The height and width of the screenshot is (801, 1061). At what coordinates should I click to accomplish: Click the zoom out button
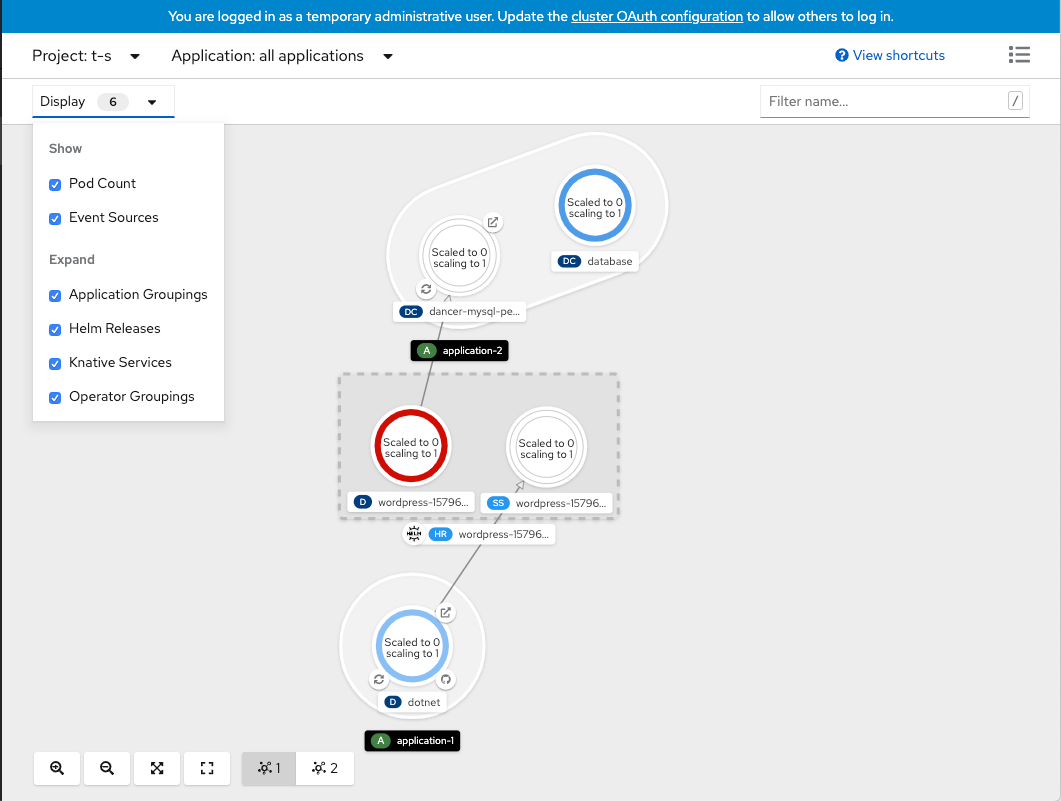107,768
